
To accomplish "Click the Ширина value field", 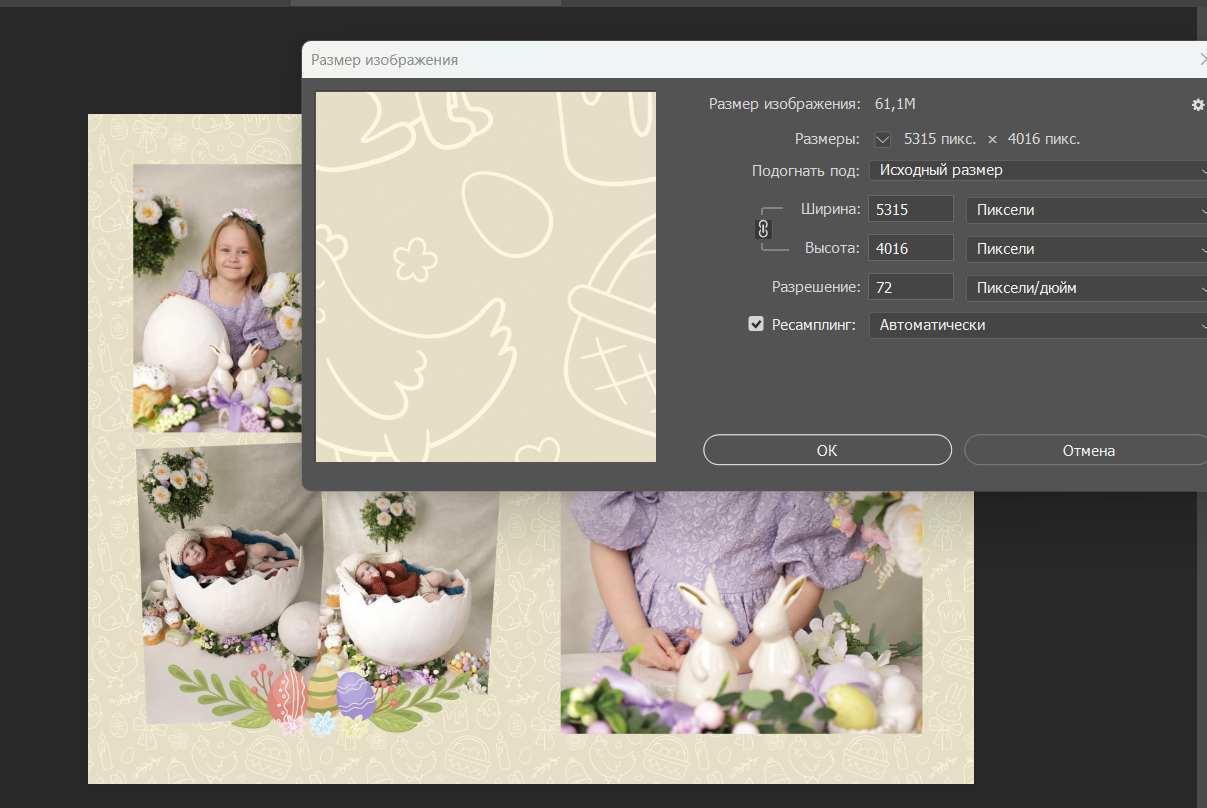I will click(x=911, y=210).
